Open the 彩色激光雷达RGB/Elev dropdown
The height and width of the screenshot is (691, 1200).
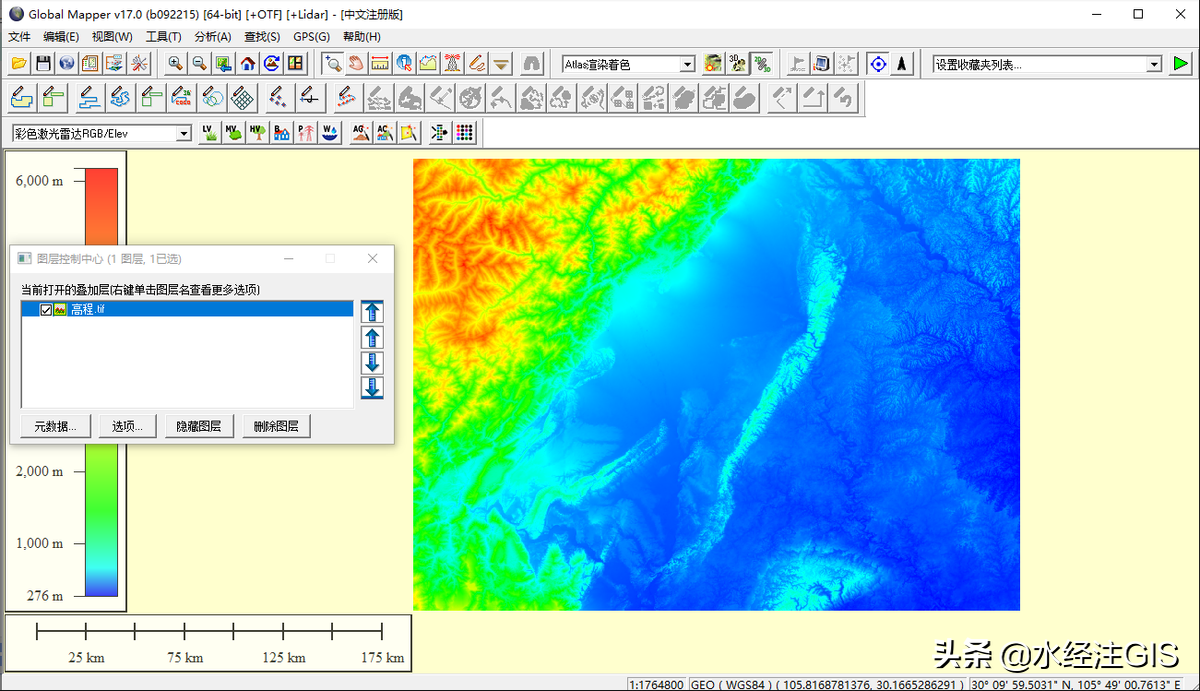(184, 133)
